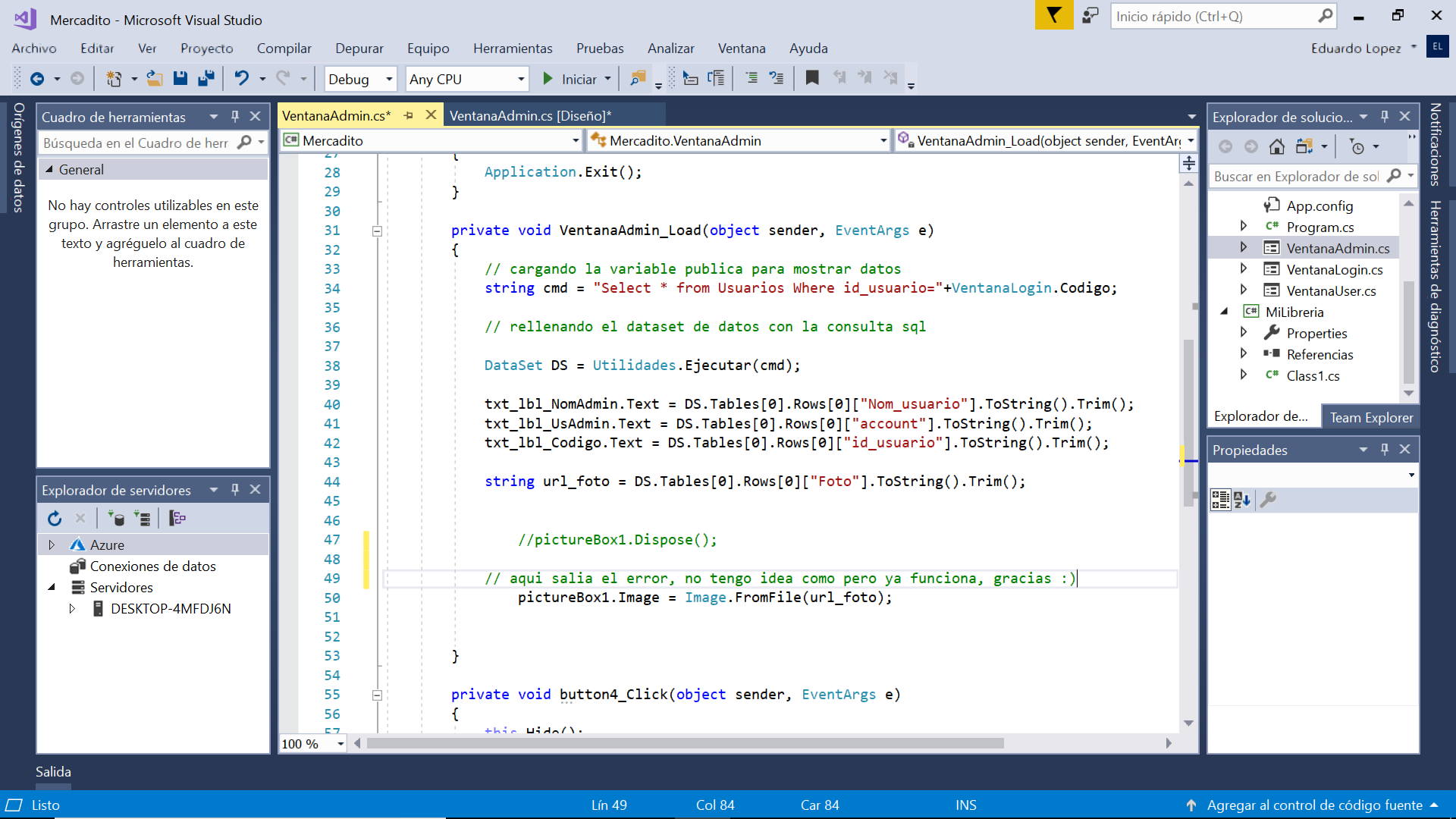Viewport: 1456px width, 819px height.
Task: Open the Archivo menu
Action: [34, 48]
